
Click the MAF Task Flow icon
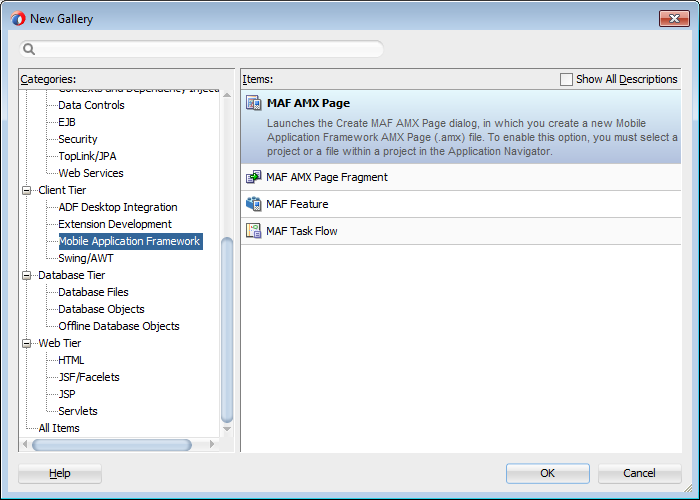click(x=254, y=231)
